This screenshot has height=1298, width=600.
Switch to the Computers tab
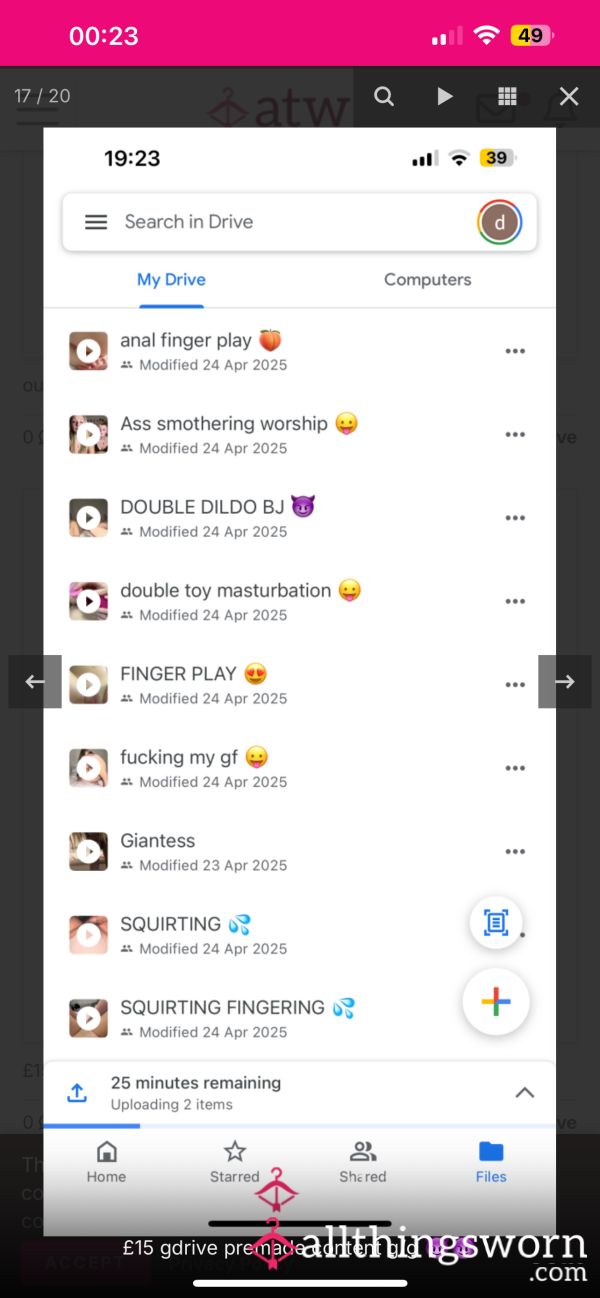(x=428, y=280)
